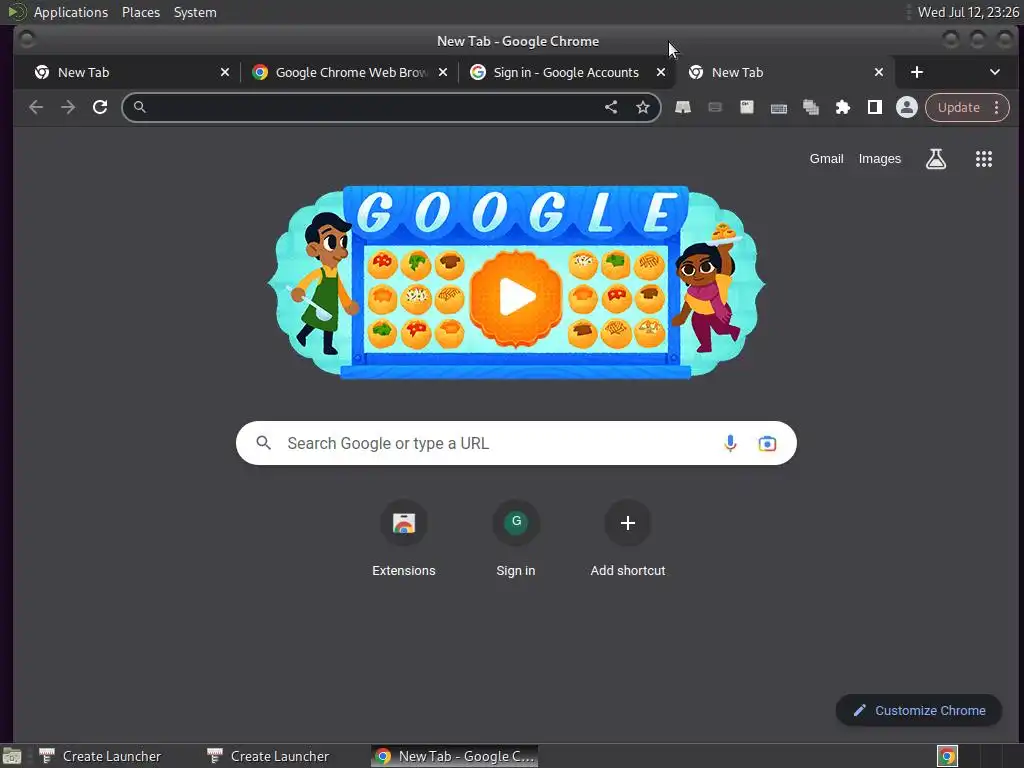Click Customize Chrome button
The width and height of the screenshot is (1024, 768).
[918, 711]
